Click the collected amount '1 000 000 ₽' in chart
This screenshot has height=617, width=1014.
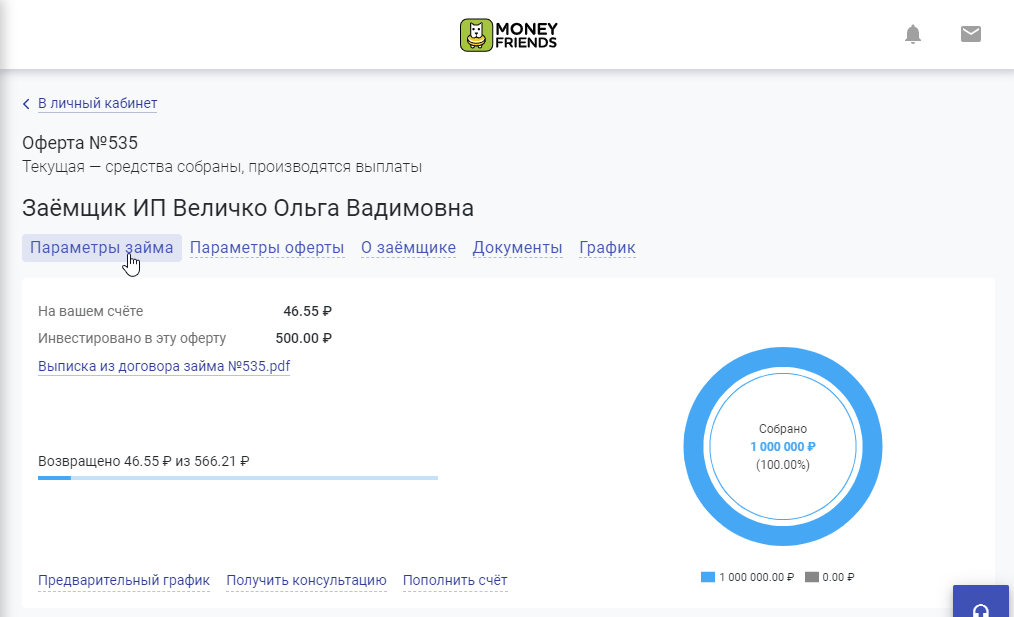pos(783,447)
